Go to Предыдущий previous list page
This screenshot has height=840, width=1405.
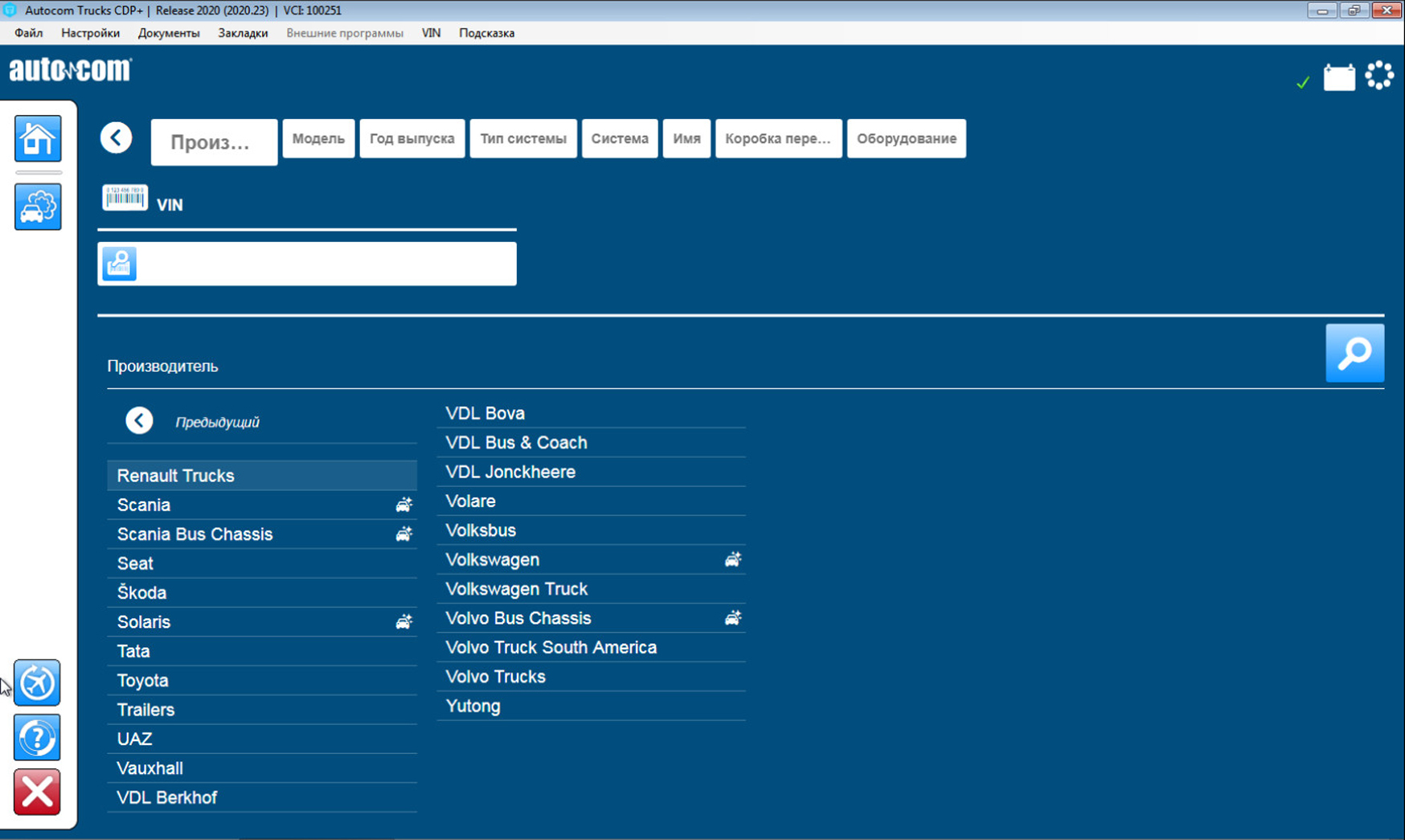[139, 420]
